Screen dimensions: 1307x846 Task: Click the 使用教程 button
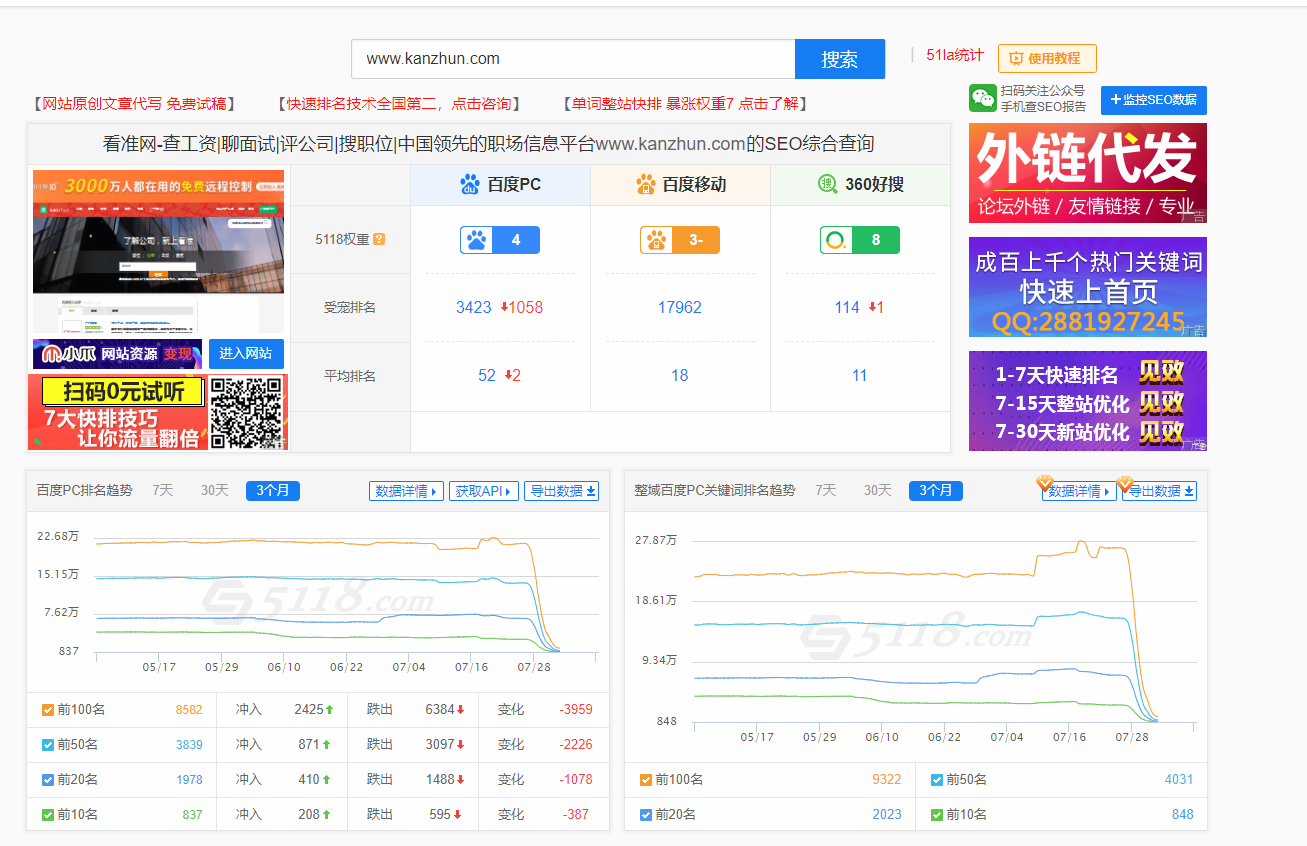1047,58
